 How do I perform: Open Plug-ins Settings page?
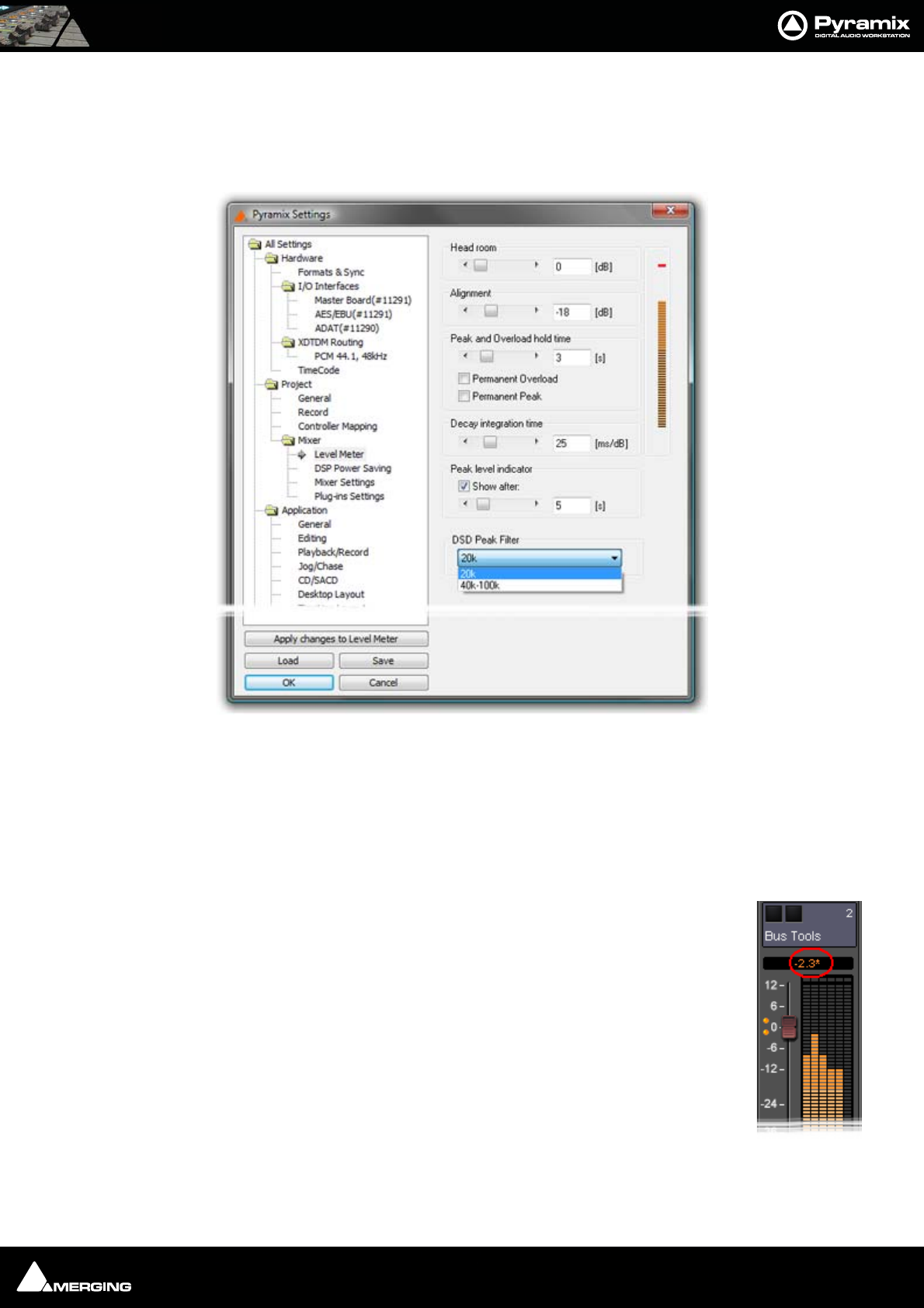[349, 496]
